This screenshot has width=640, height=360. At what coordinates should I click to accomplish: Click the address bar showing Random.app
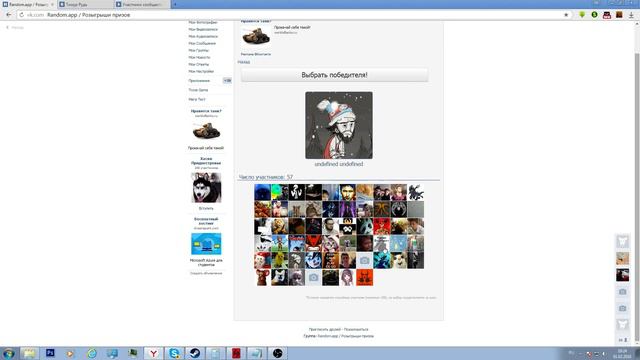pos(294,15)
